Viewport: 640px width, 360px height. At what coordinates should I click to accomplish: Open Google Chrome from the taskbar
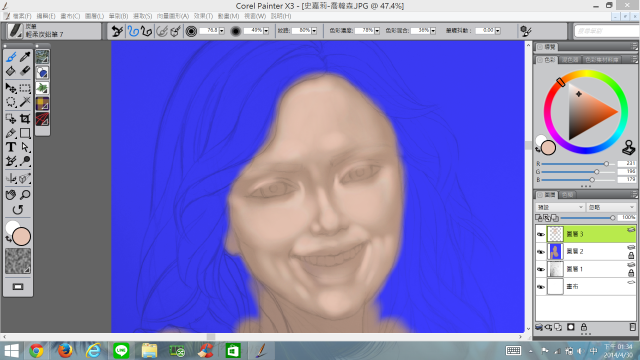click(x=36, y=351)
